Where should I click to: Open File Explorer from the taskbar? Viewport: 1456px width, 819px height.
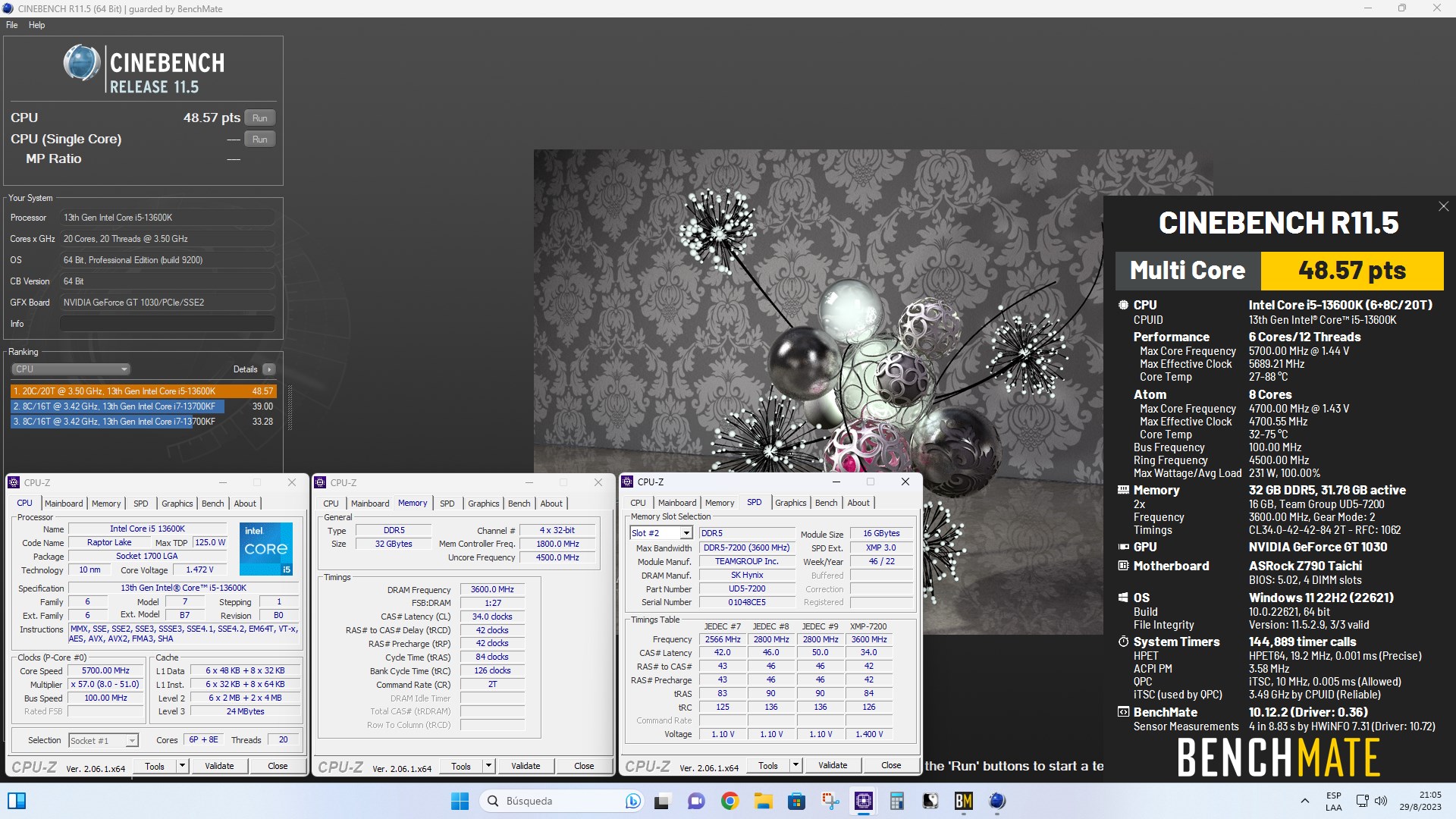tap(763, 801)
